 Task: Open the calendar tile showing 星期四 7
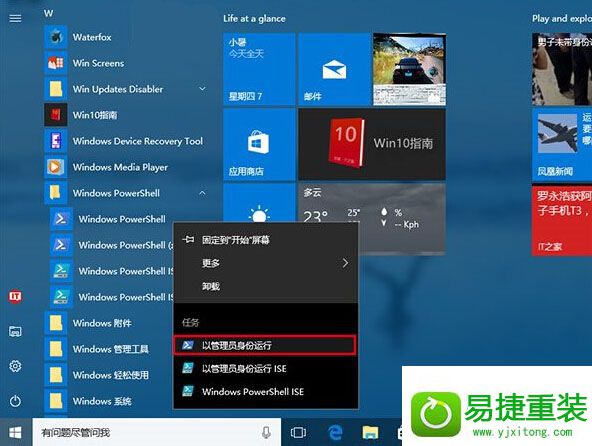click(x=259, y=69)
